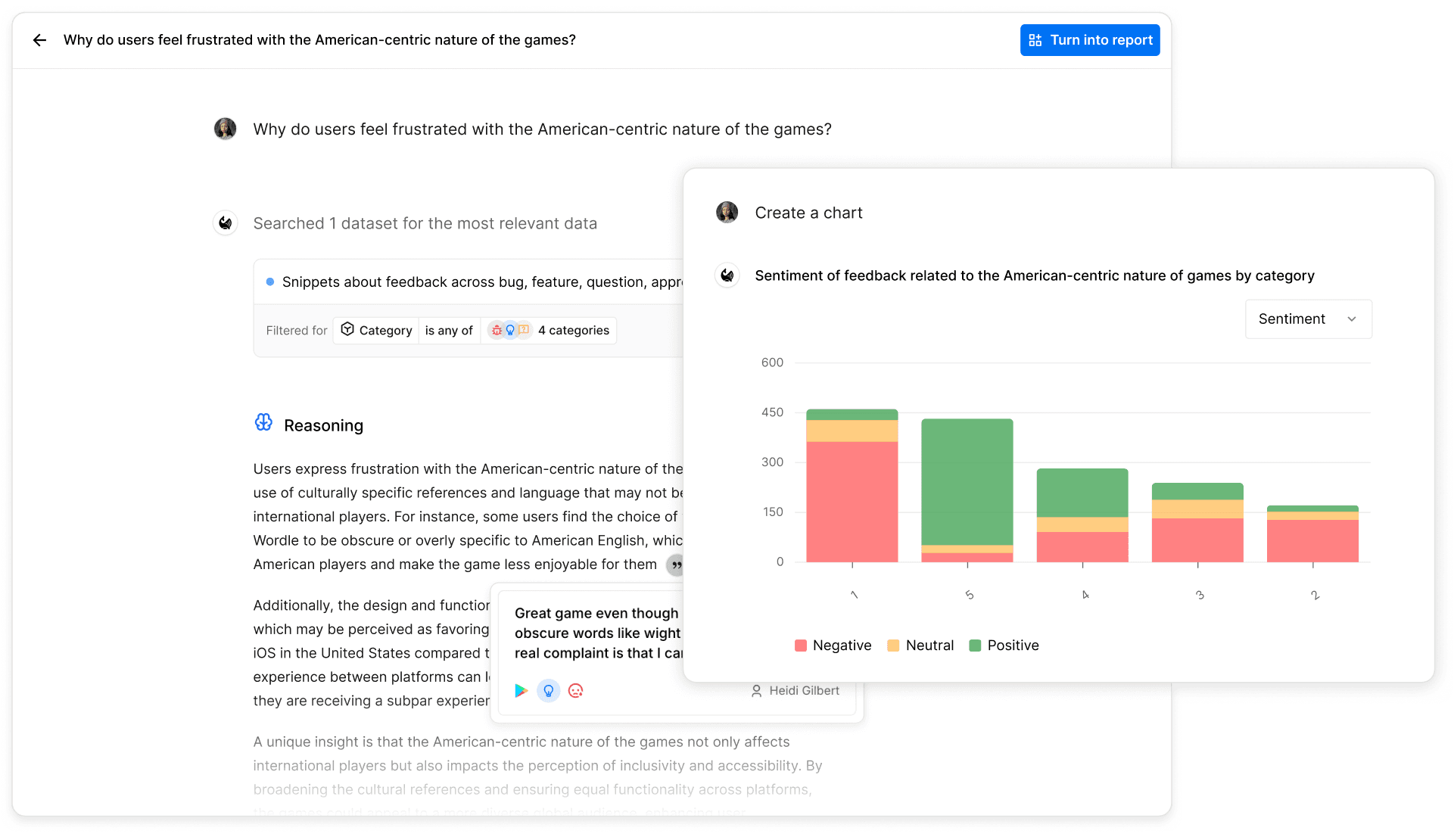Click the Turn into report button

[1090, 39]
